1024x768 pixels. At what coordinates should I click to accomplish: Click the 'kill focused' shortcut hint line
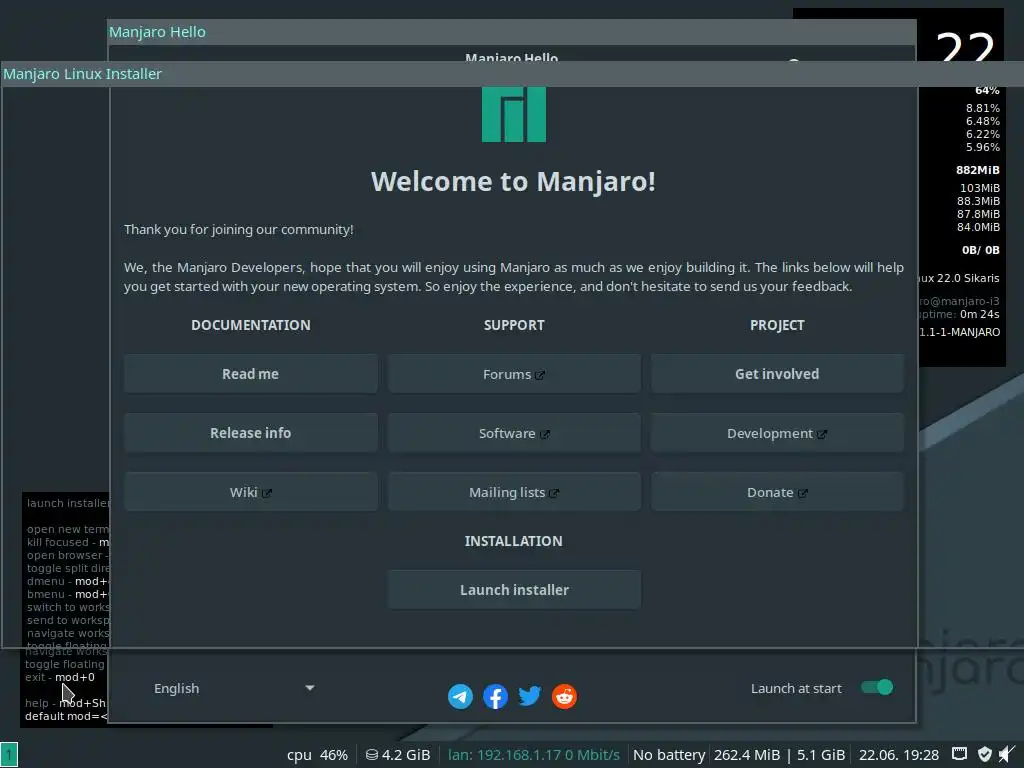68,542
